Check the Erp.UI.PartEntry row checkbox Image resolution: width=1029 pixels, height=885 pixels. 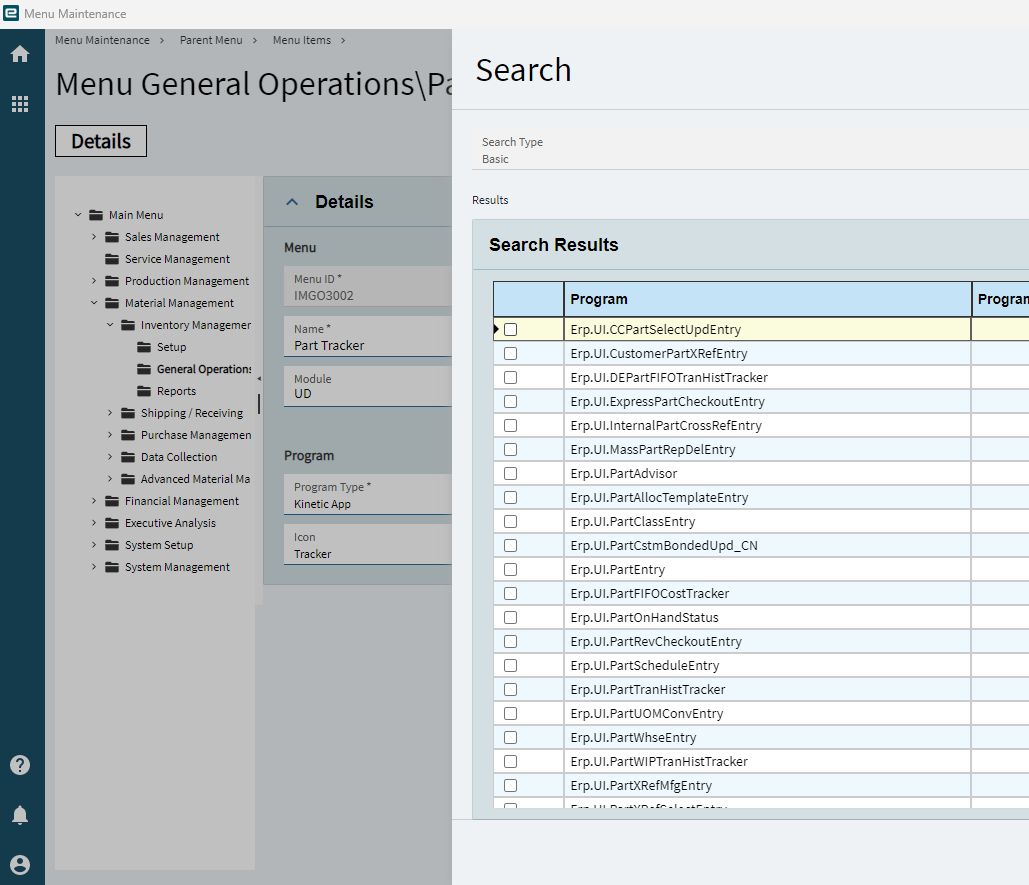click(x=511, y=569)
